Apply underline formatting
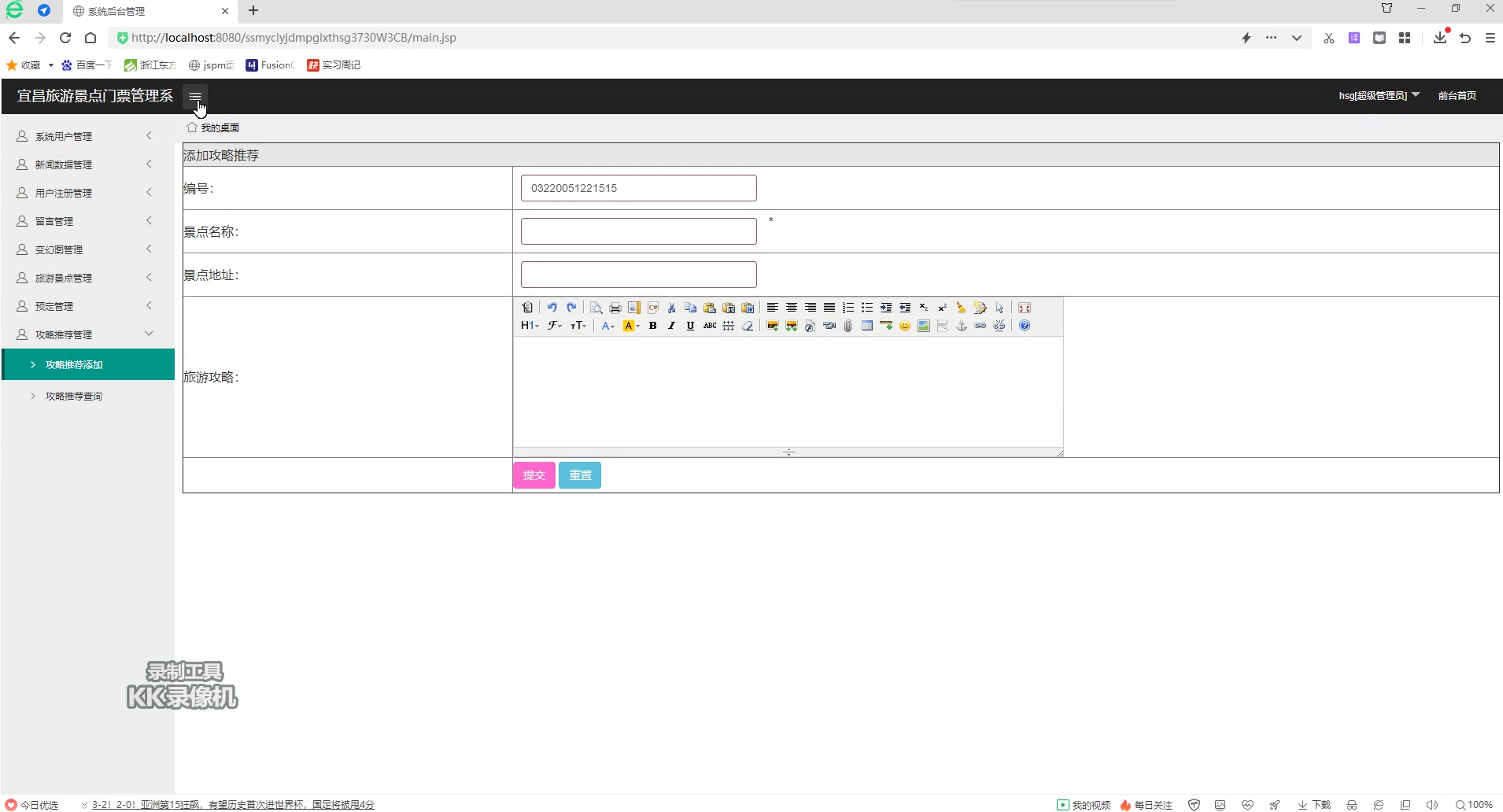Image resolution: width=1503 pixels, height=812 pixels. [x=691, y=326]
